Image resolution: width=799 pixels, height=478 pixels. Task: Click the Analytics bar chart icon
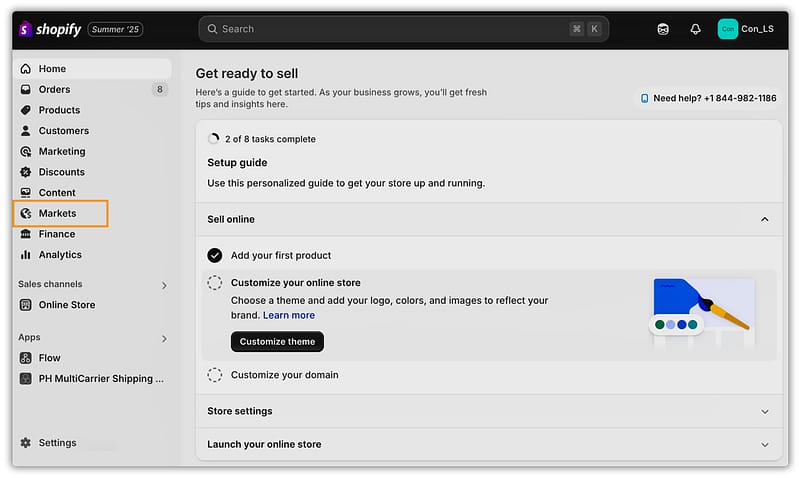(x=26, y=255)
